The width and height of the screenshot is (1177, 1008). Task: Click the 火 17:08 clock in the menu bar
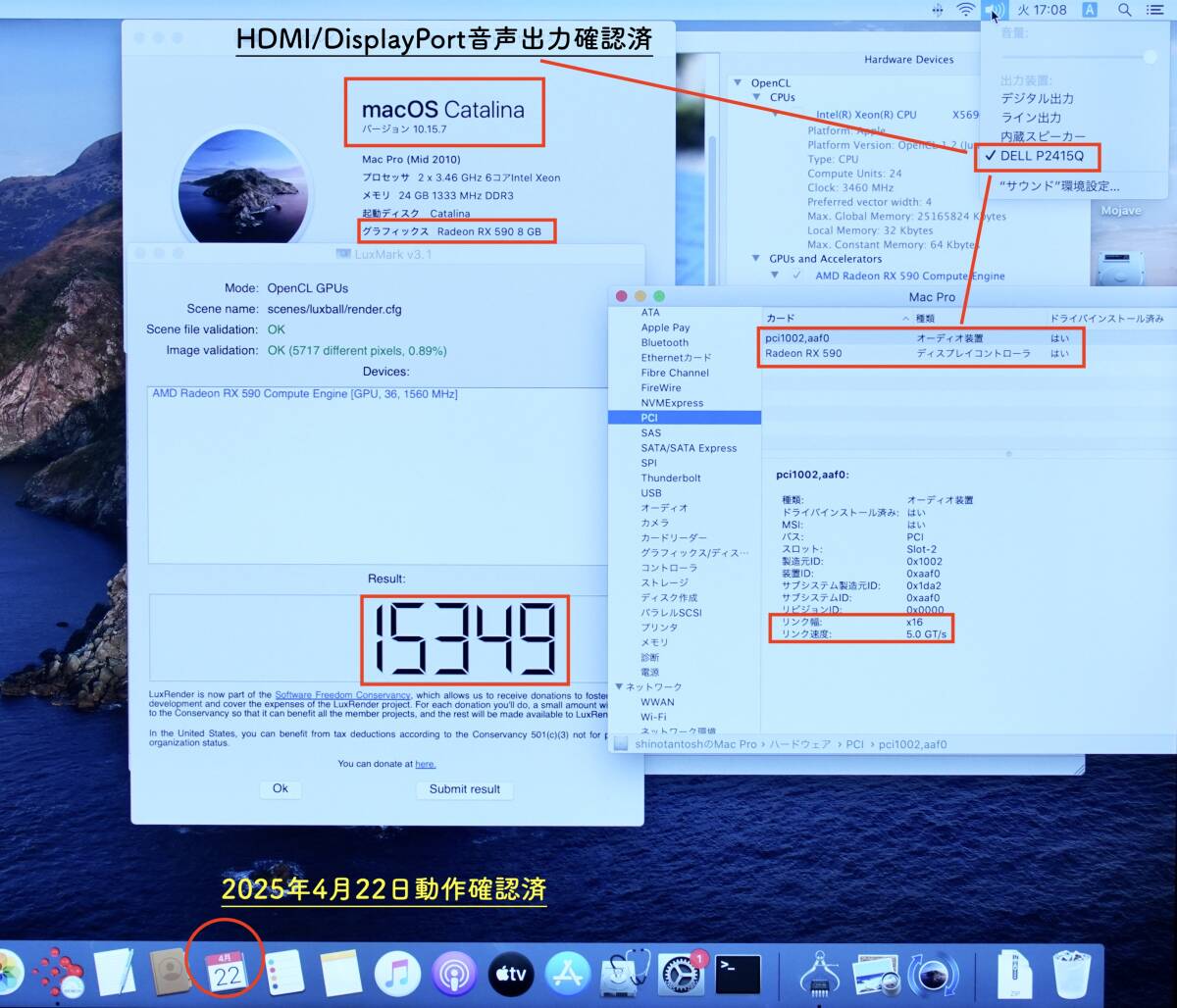1042,10
